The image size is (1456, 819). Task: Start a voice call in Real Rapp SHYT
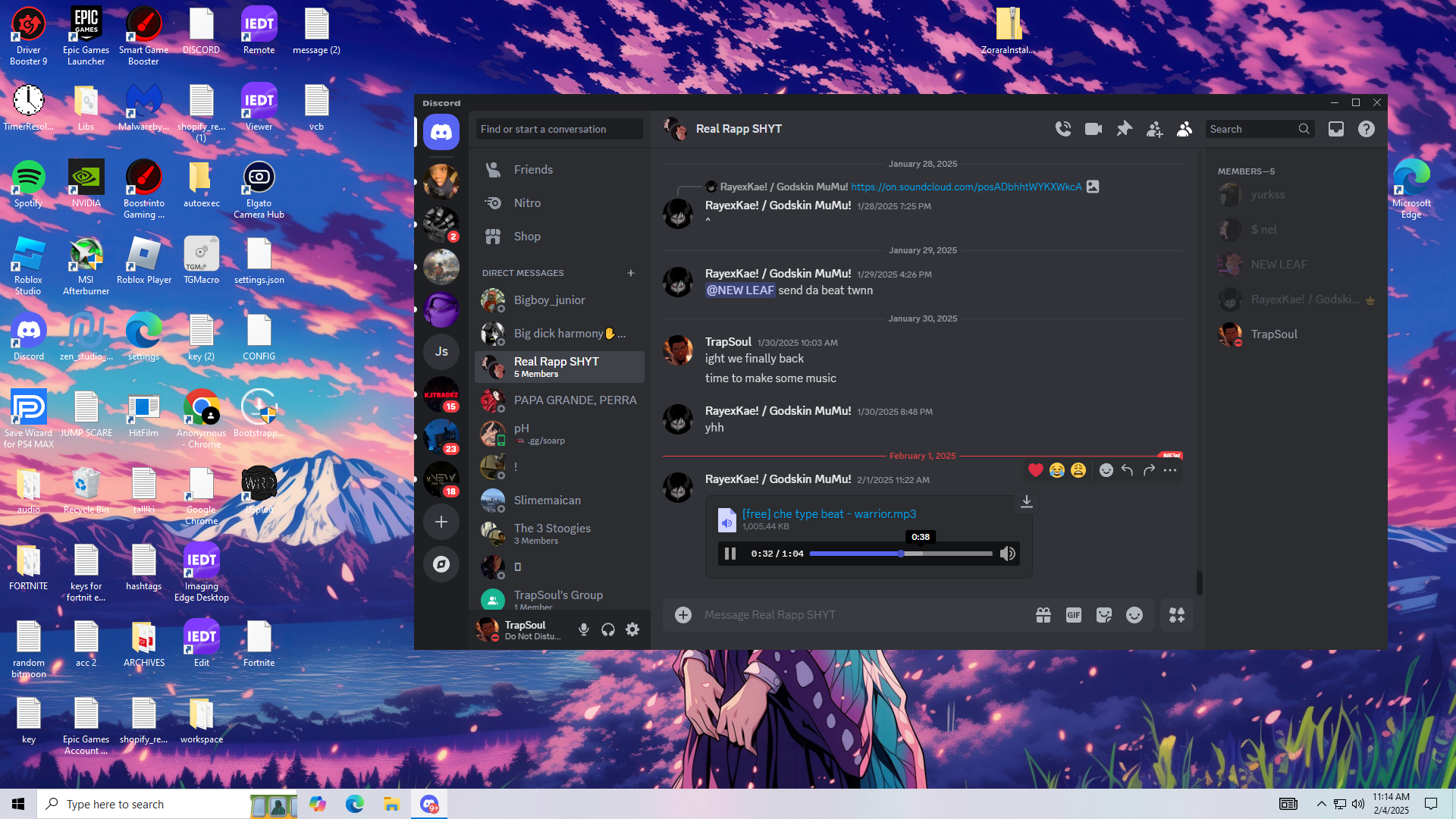(x=1063, y=129)
